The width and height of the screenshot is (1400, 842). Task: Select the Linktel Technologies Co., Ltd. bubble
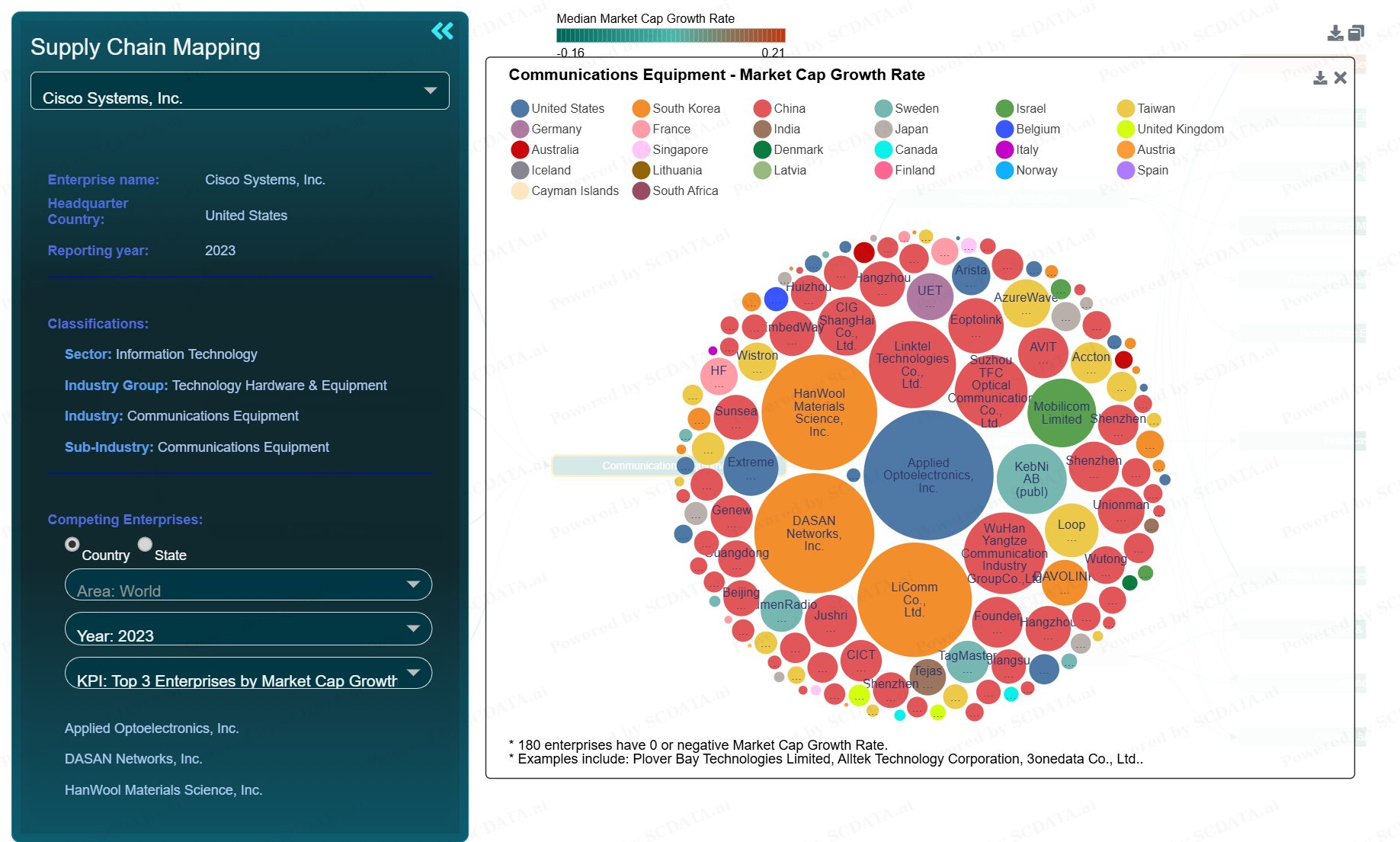point(912,364)
